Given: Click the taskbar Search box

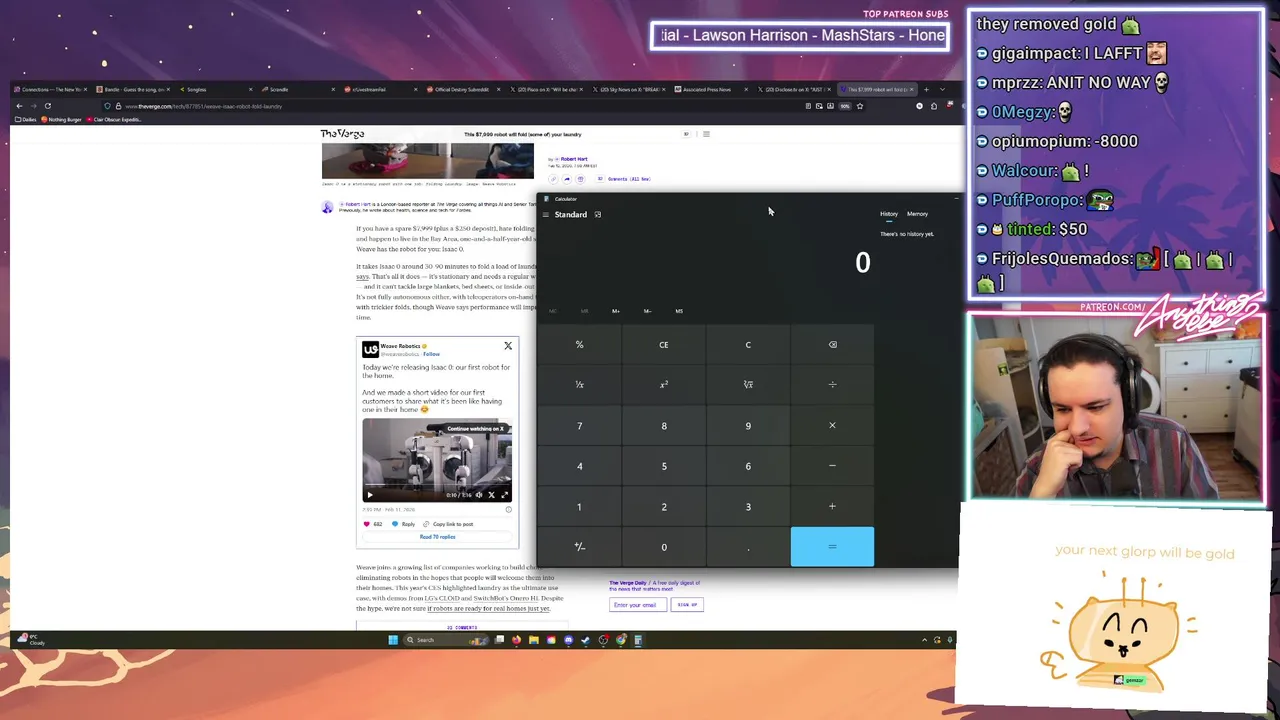Looking at the screenshot, I should coord(445,640).
